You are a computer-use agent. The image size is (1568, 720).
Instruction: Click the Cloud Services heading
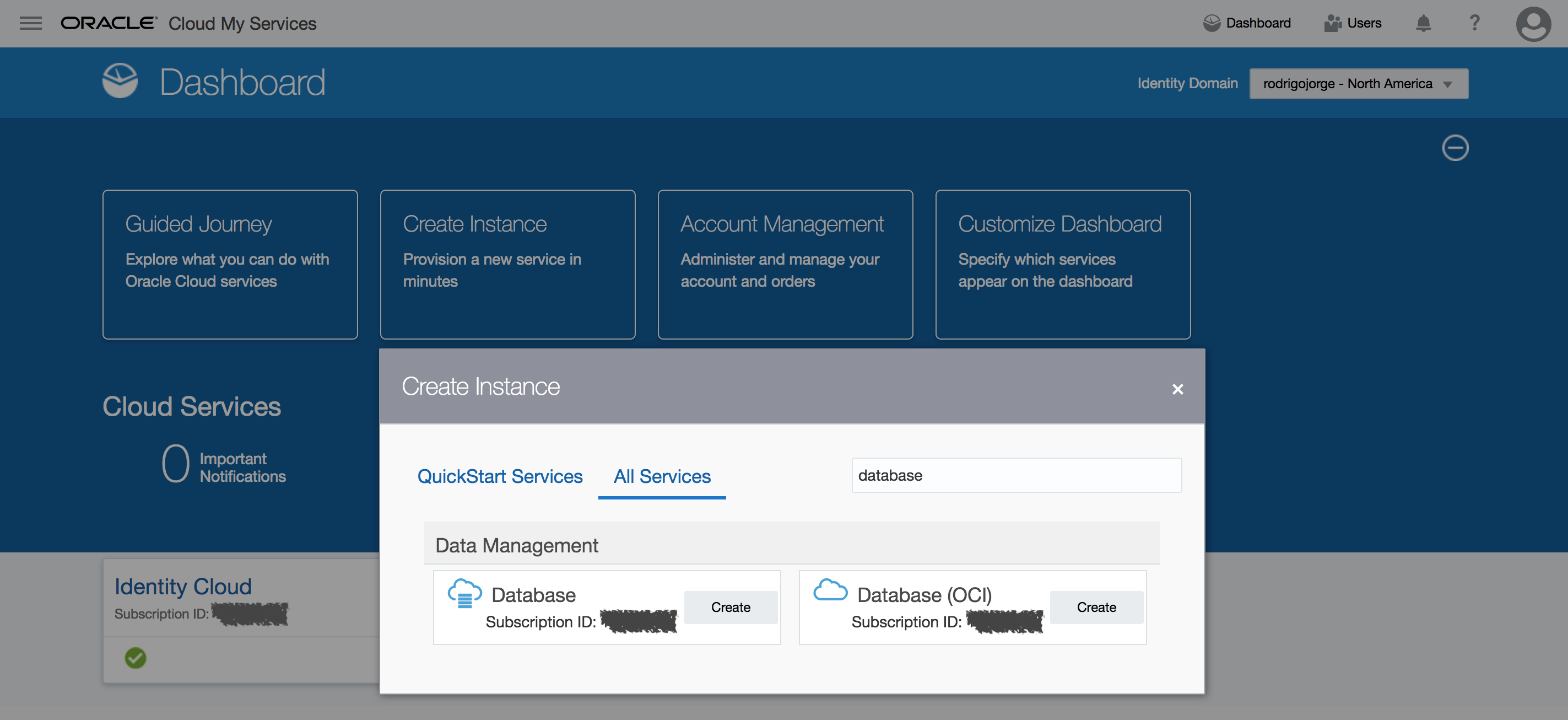pyautogui.click(x=192, y=406)
